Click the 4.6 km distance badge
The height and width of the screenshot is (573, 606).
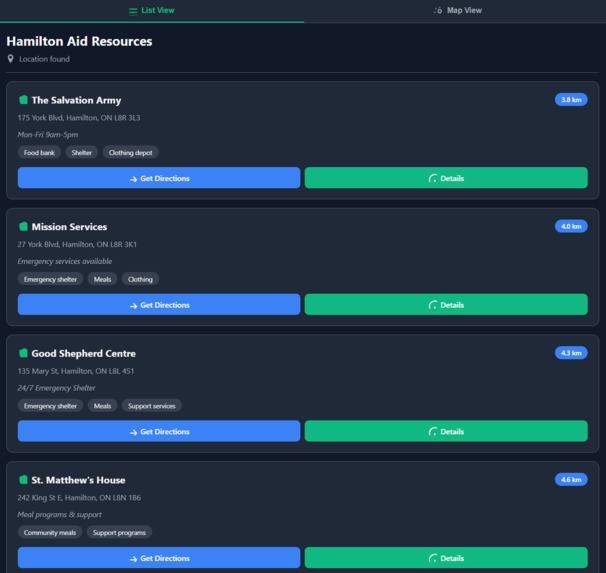point(571,480)
